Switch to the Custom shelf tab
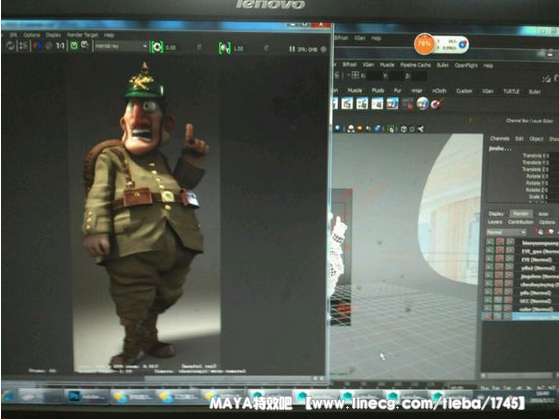The image size is (559, 420). [x=464, y=91]
